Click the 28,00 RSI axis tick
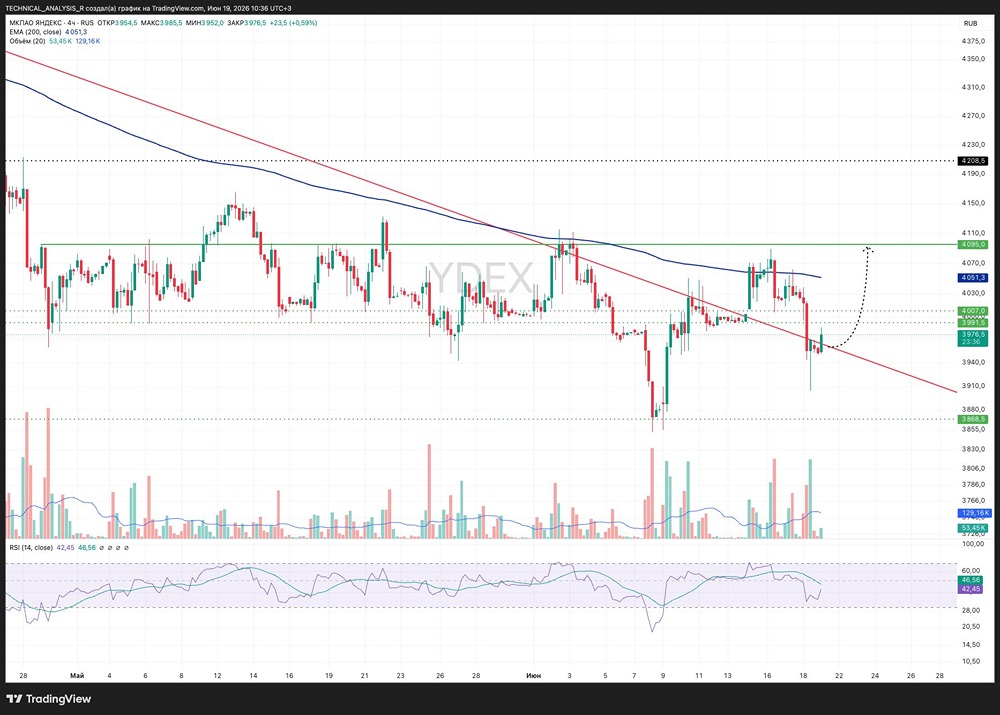This screenshot has width=1000, height=715. coord(971,610)
